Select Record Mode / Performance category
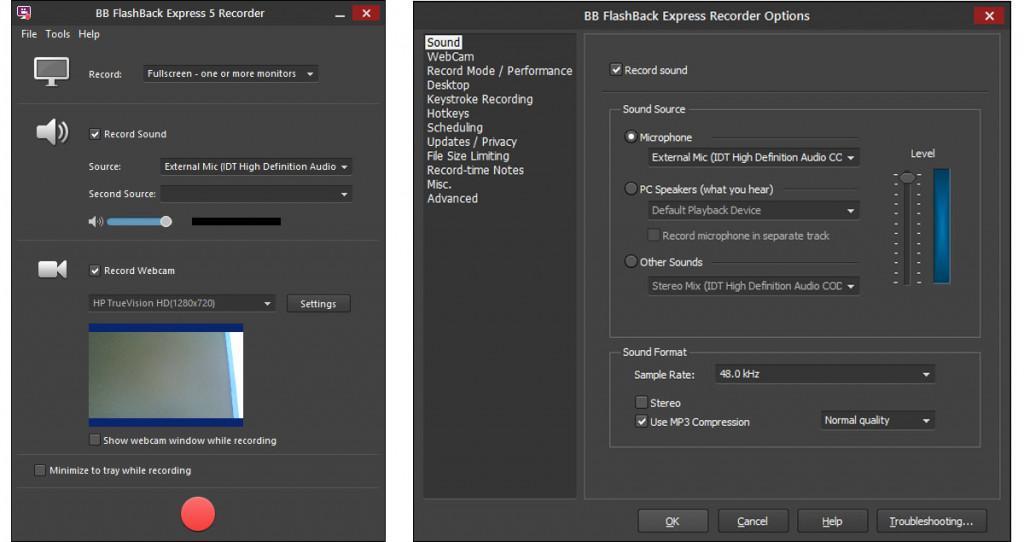The width and height of the screenshot is (1024, 542). pyautogui.click(x=499, y=71)
